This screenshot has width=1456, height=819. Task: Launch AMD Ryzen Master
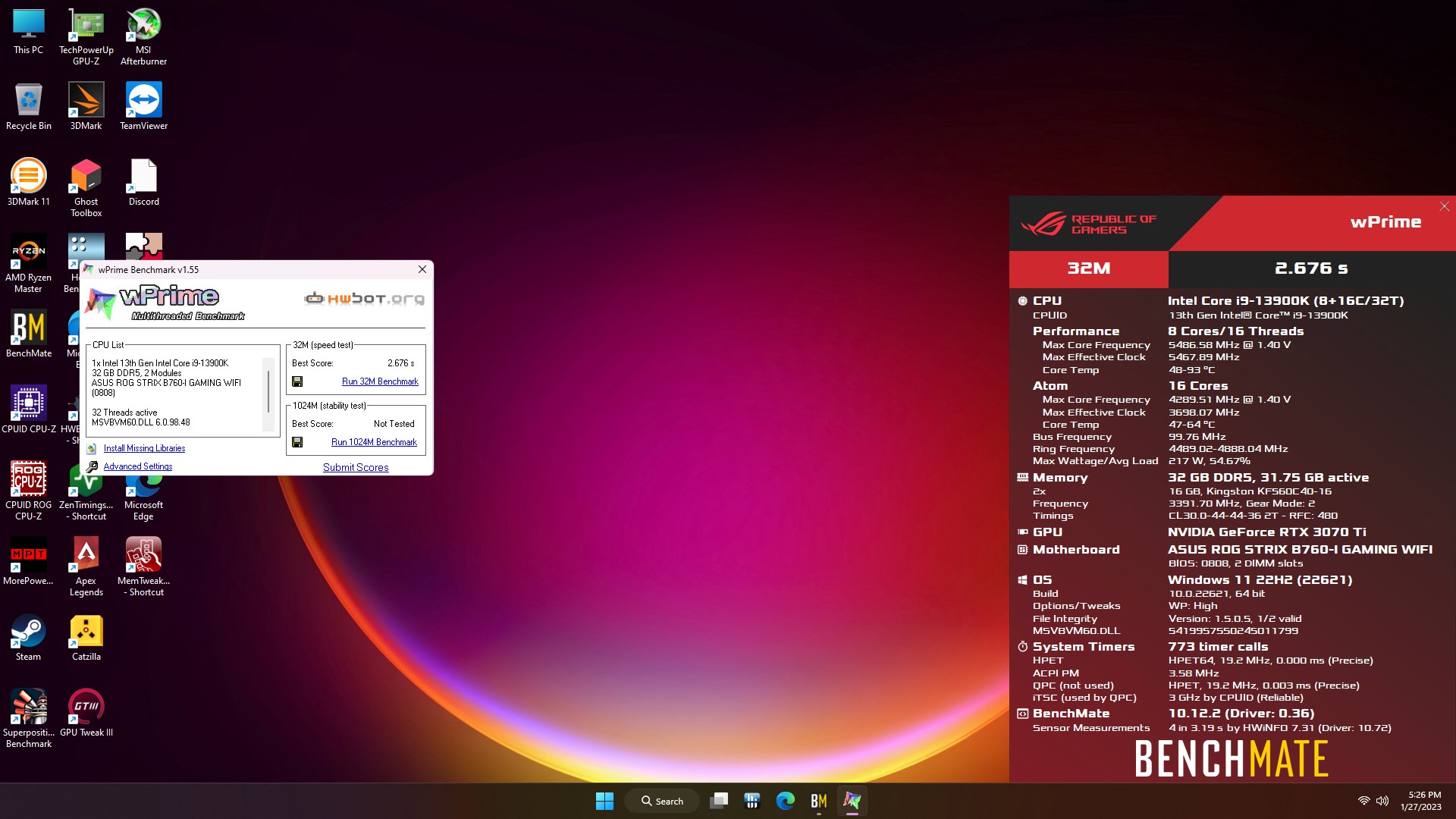coord(28,264)
